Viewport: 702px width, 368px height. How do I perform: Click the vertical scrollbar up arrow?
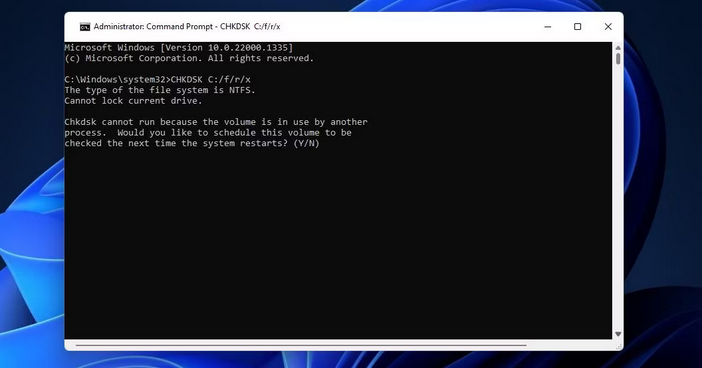(x=618, y=47)
